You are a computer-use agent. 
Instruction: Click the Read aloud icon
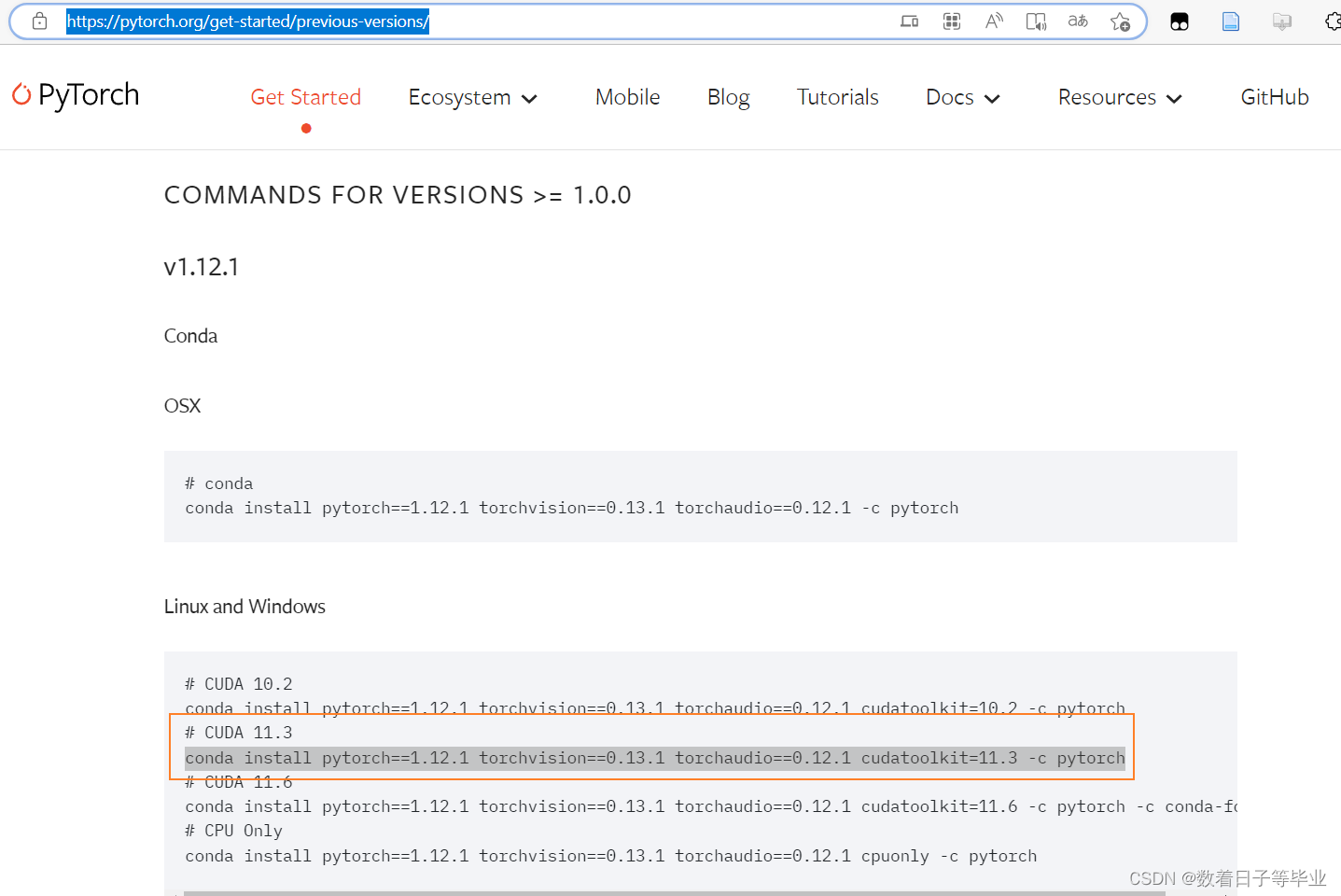click(x=994, y=21)
